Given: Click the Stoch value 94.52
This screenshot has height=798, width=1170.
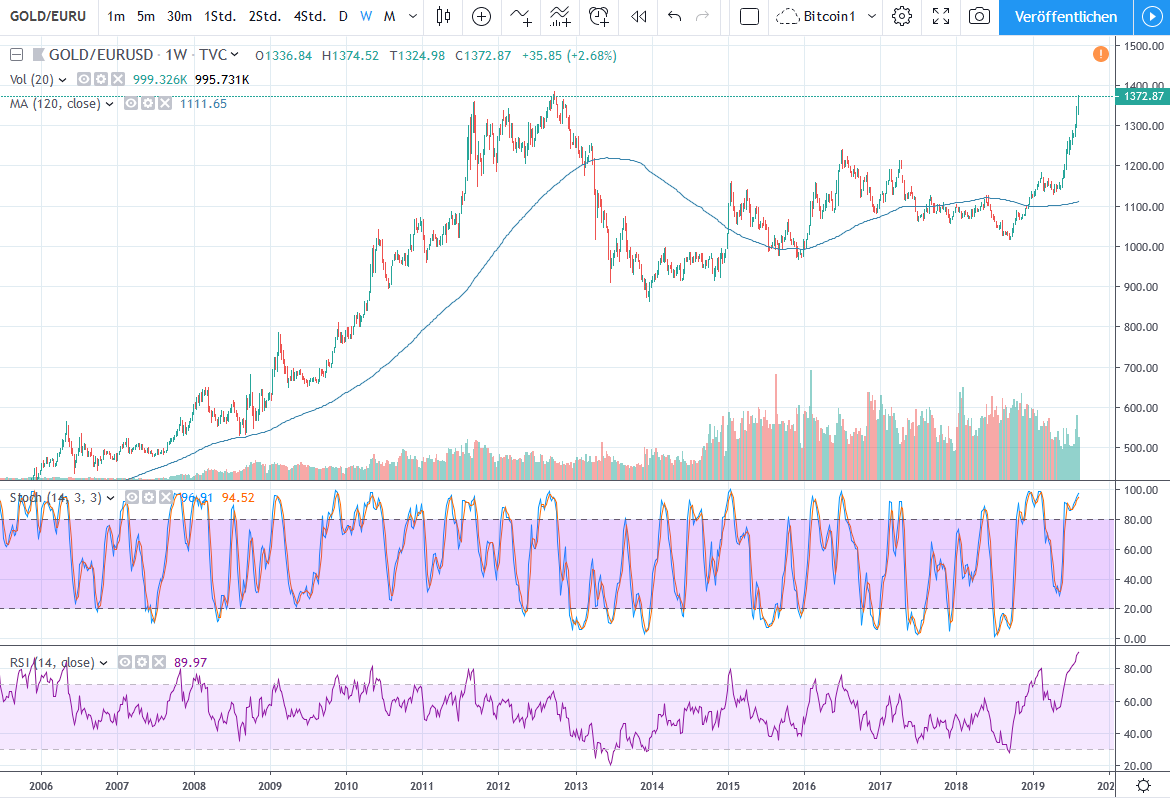Looking at the screenshot, I should (238, 498).
